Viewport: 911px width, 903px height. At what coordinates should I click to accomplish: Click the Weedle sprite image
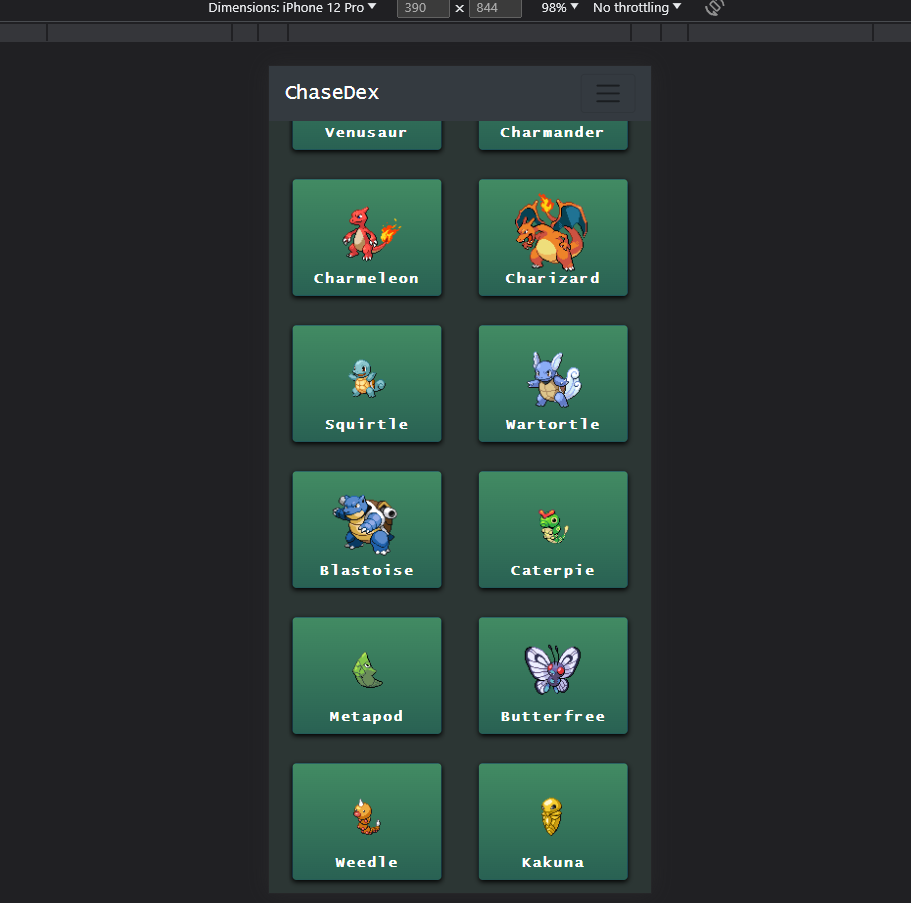(367, 814)
